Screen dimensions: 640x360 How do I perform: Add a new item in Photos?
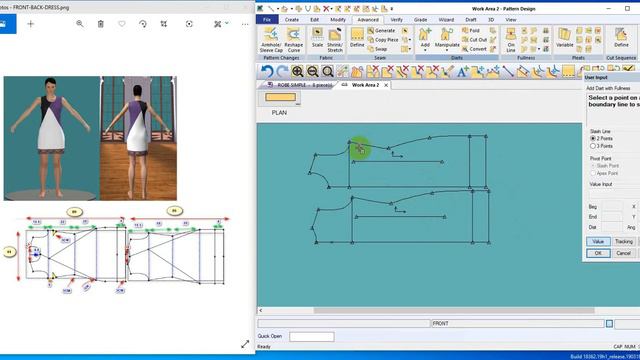[31, 24]
